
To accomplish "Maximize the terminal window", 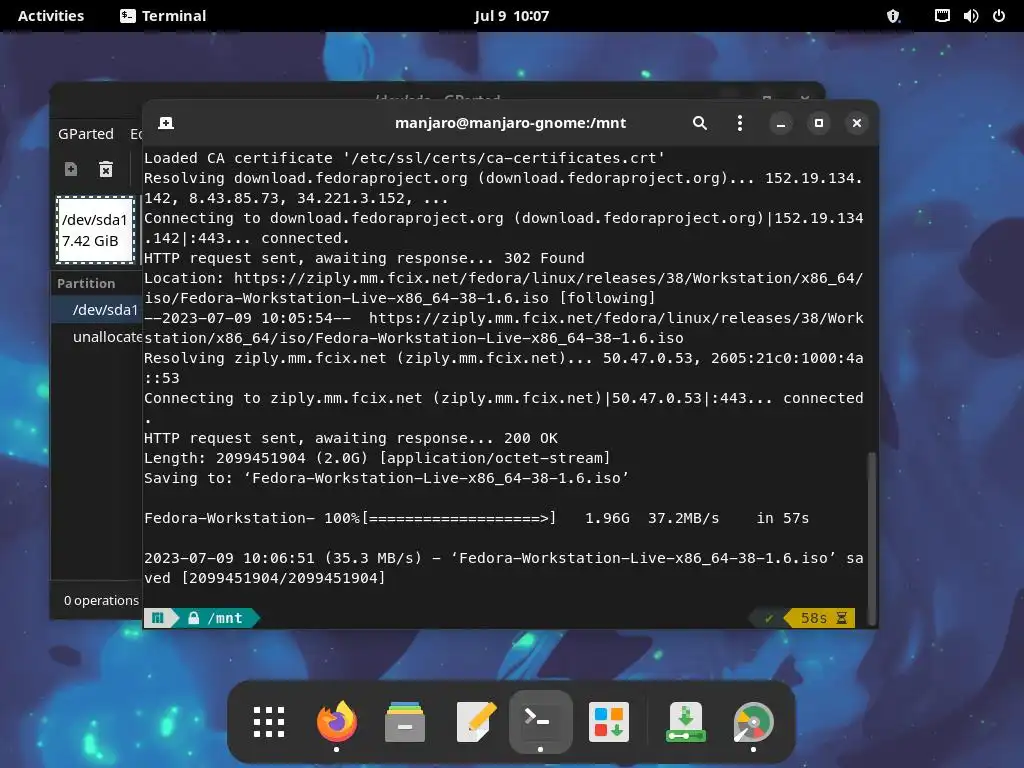I will pos(818,123).
